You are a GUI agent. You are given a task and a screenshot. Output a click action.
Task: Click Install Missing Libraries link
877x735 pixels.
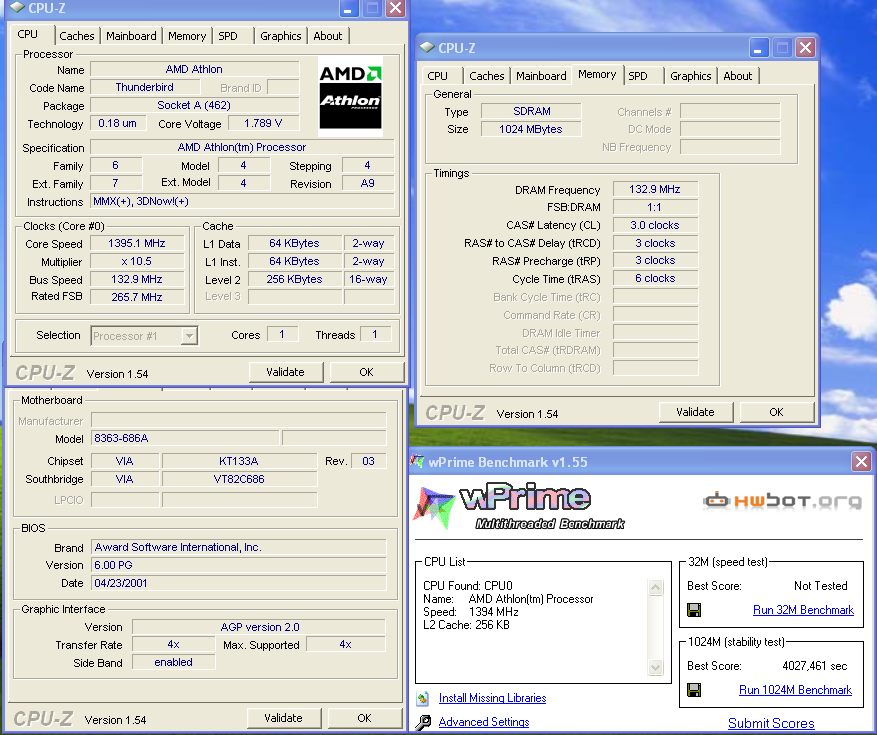point(492,698)
